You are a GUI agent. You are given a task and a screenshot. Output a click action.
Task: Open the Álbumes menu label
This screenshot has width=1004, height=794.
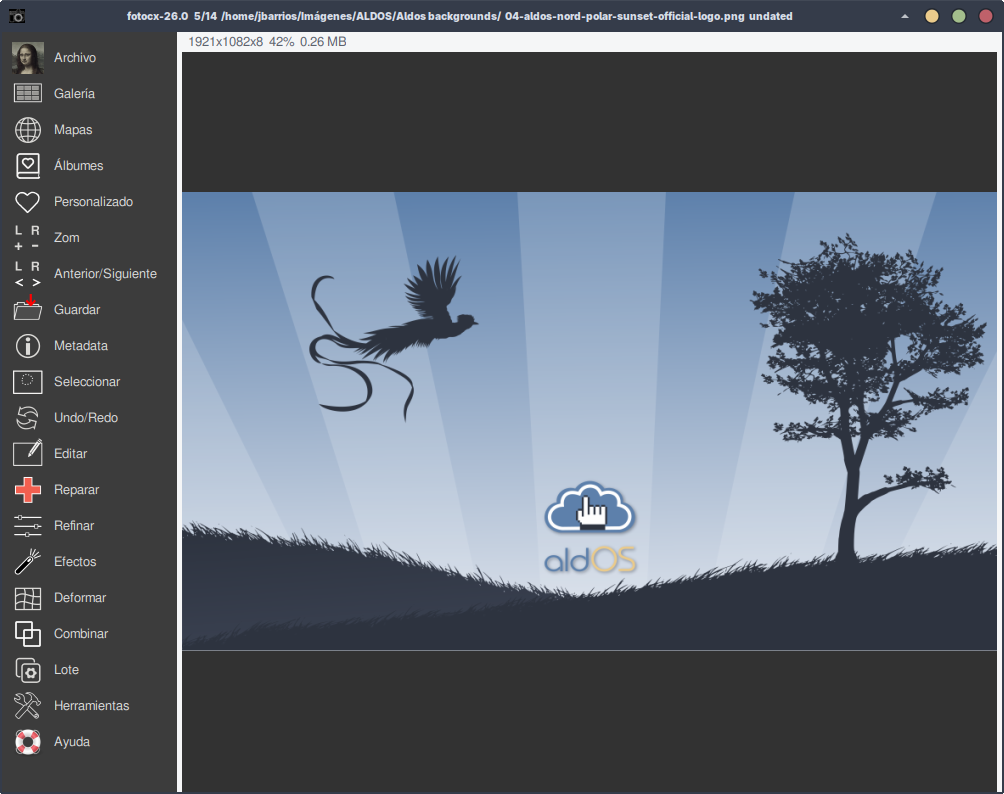tap(79, 165)
